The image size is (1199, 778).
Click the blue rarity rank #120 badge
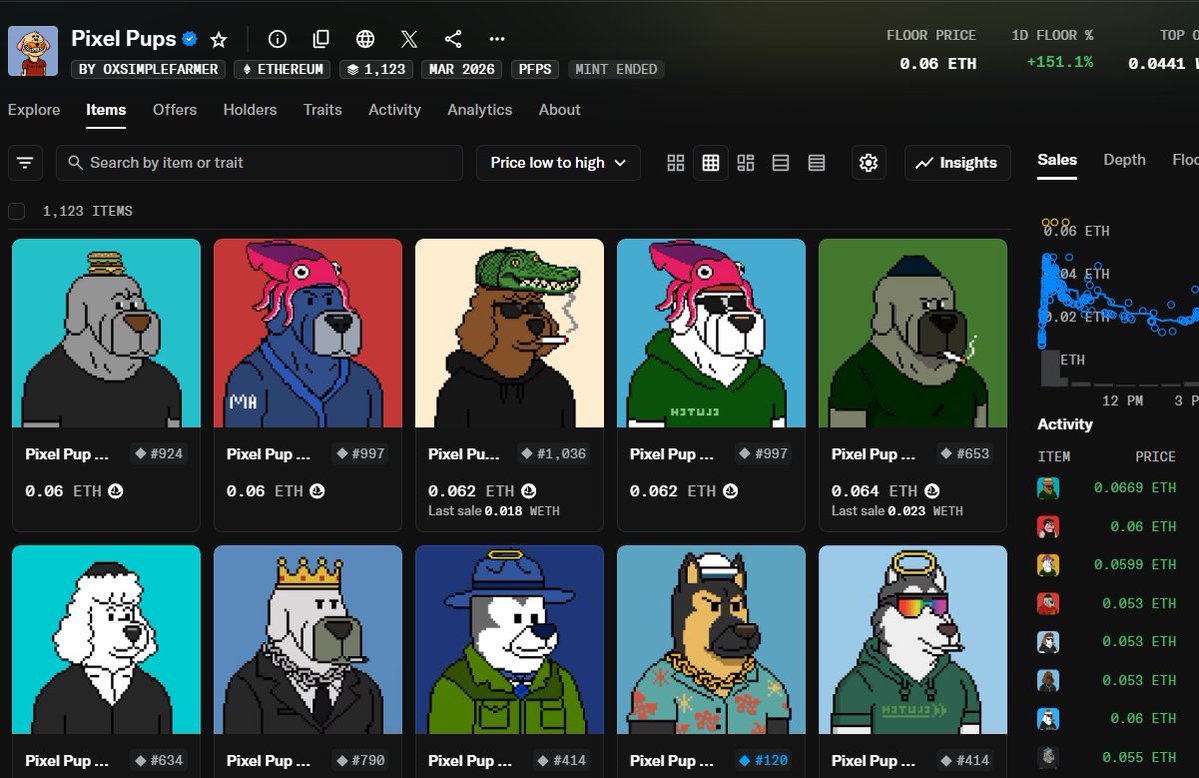click(763, 760)
